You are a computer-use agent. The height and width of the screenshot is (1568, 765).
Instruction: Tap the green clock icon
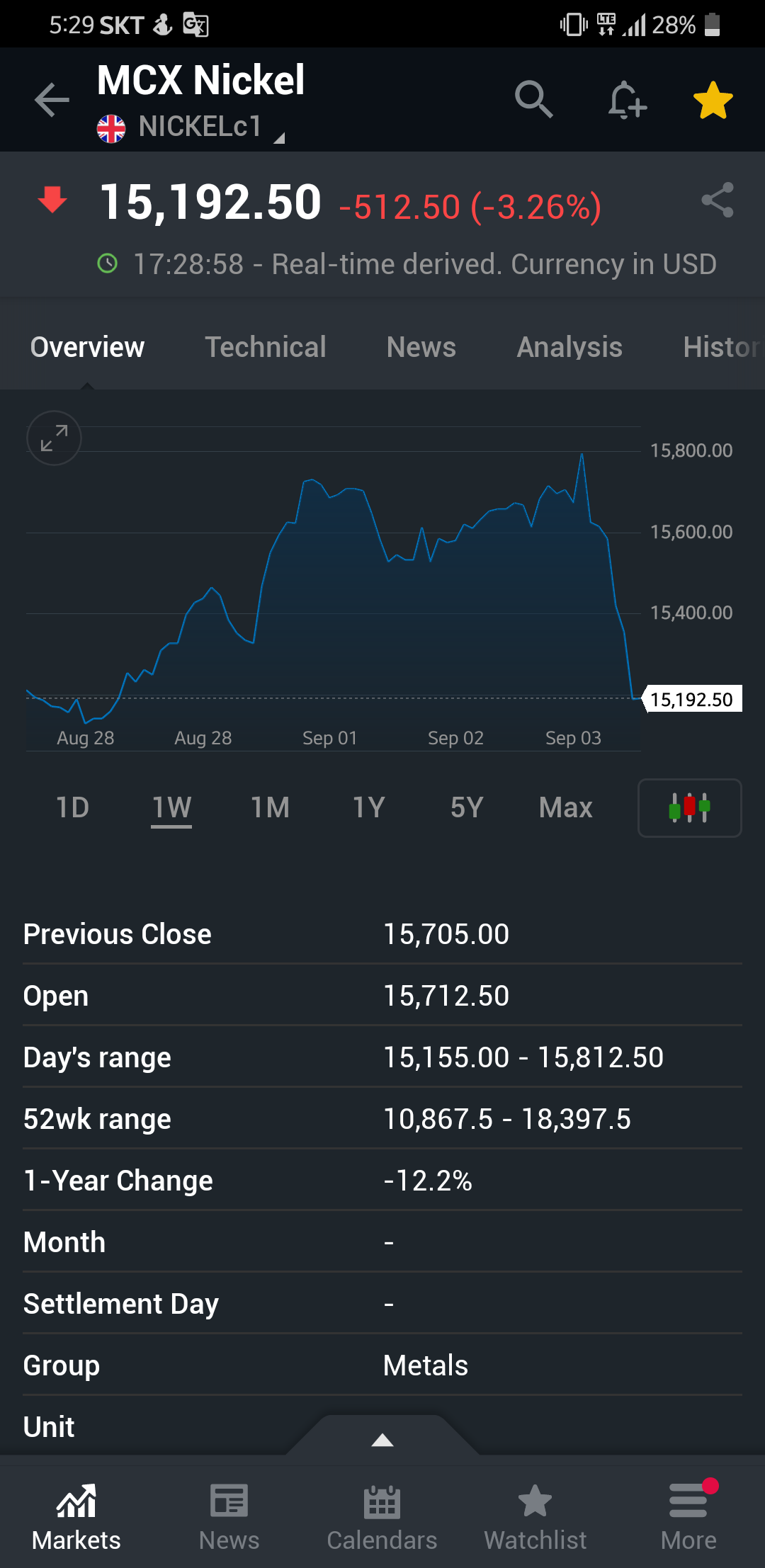pos(107,264)
